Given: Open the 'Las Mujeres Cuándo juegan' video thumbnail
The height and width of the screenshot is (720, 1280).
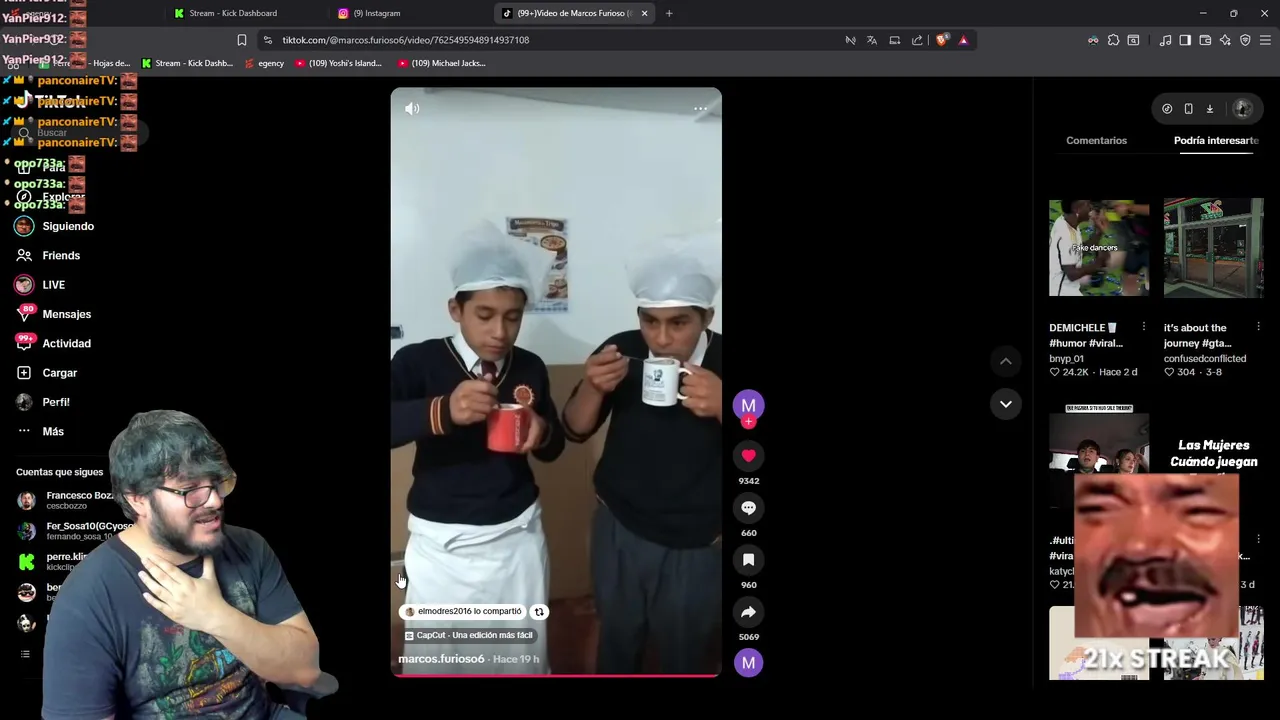Looking at the screenshot, I should [x=1213, y=453].
